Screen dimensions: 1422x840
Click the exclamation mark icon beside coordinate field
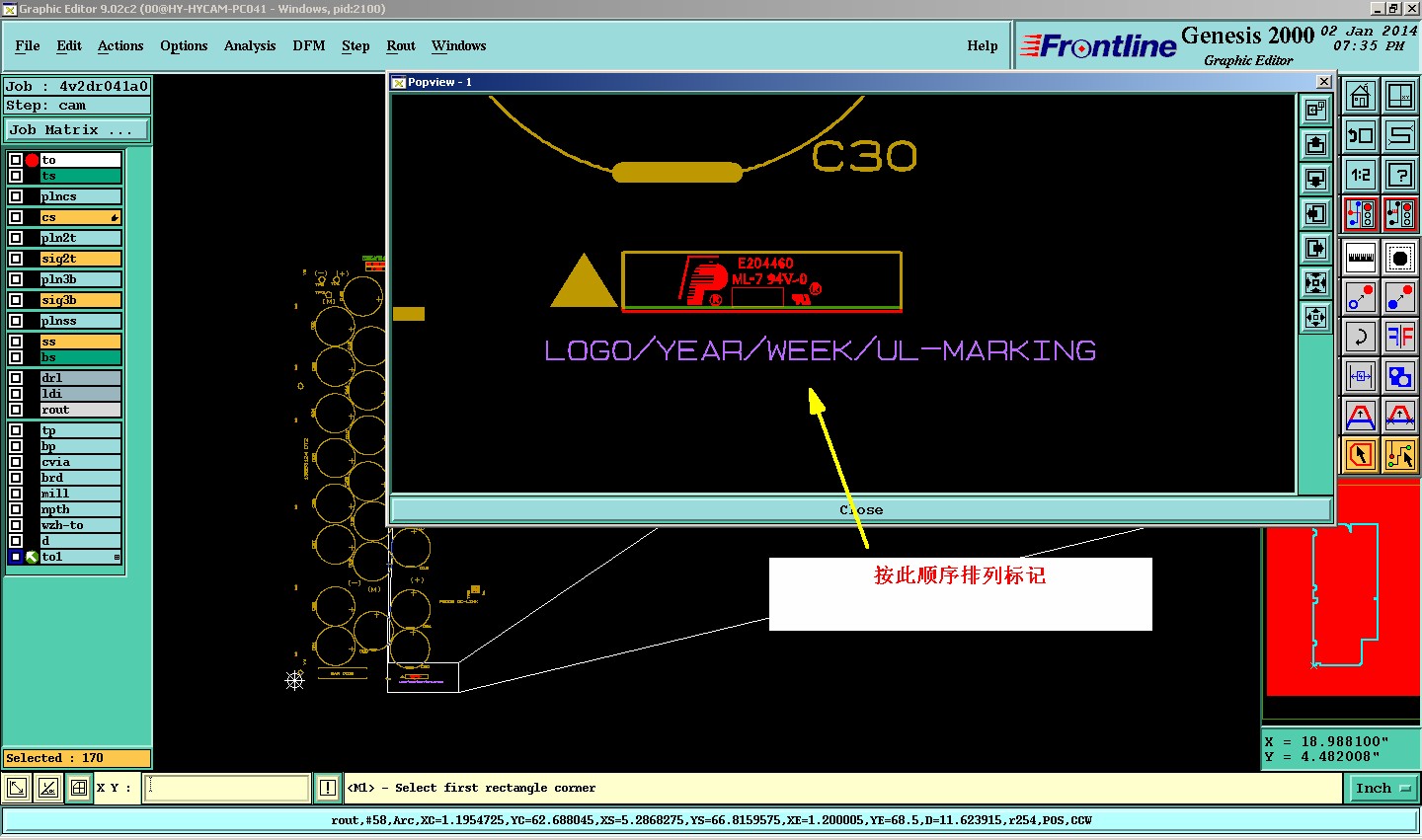tap(328, 788)
